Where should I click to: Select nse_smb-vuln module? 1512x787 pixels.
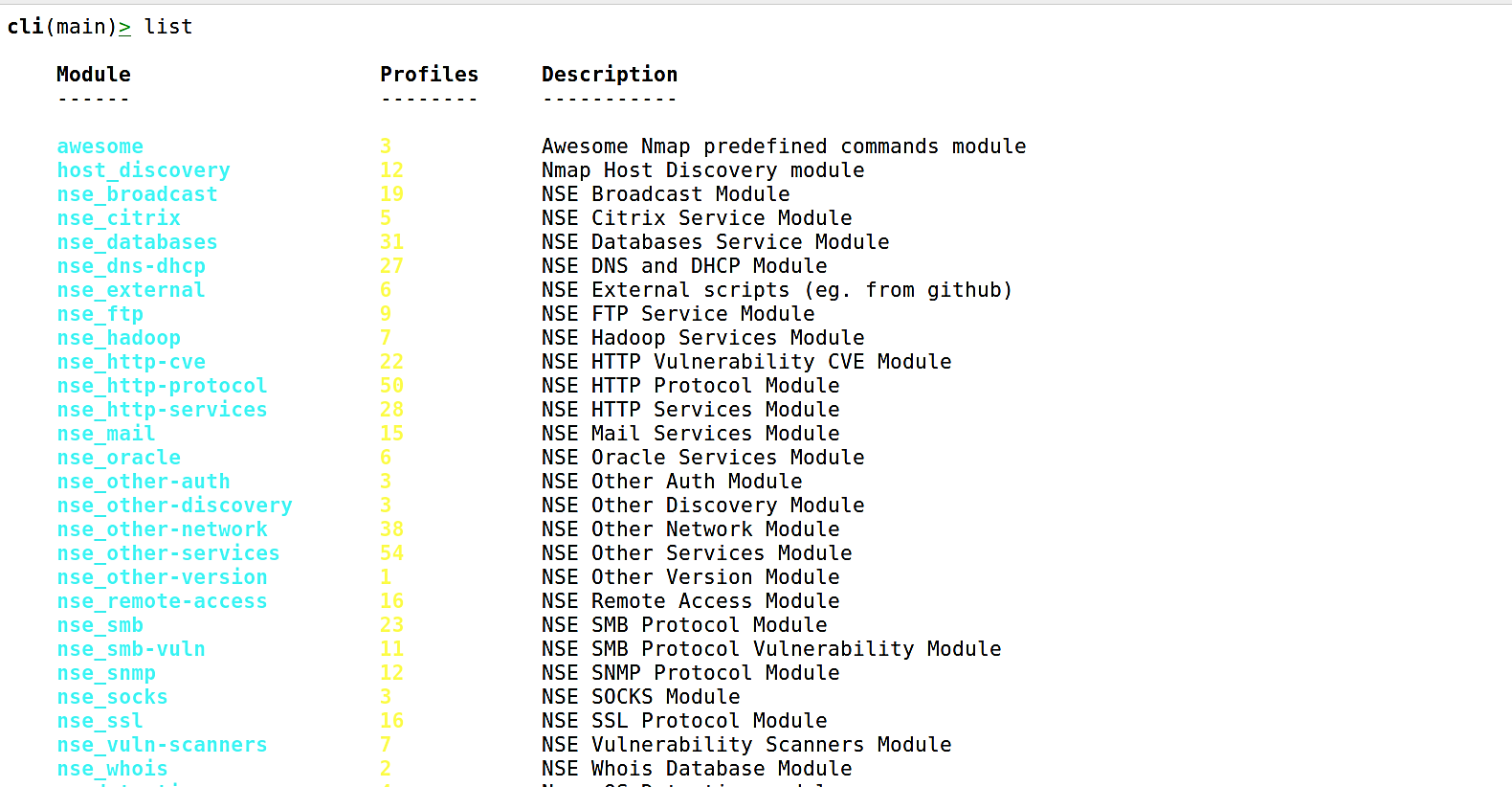coord(131,649)
